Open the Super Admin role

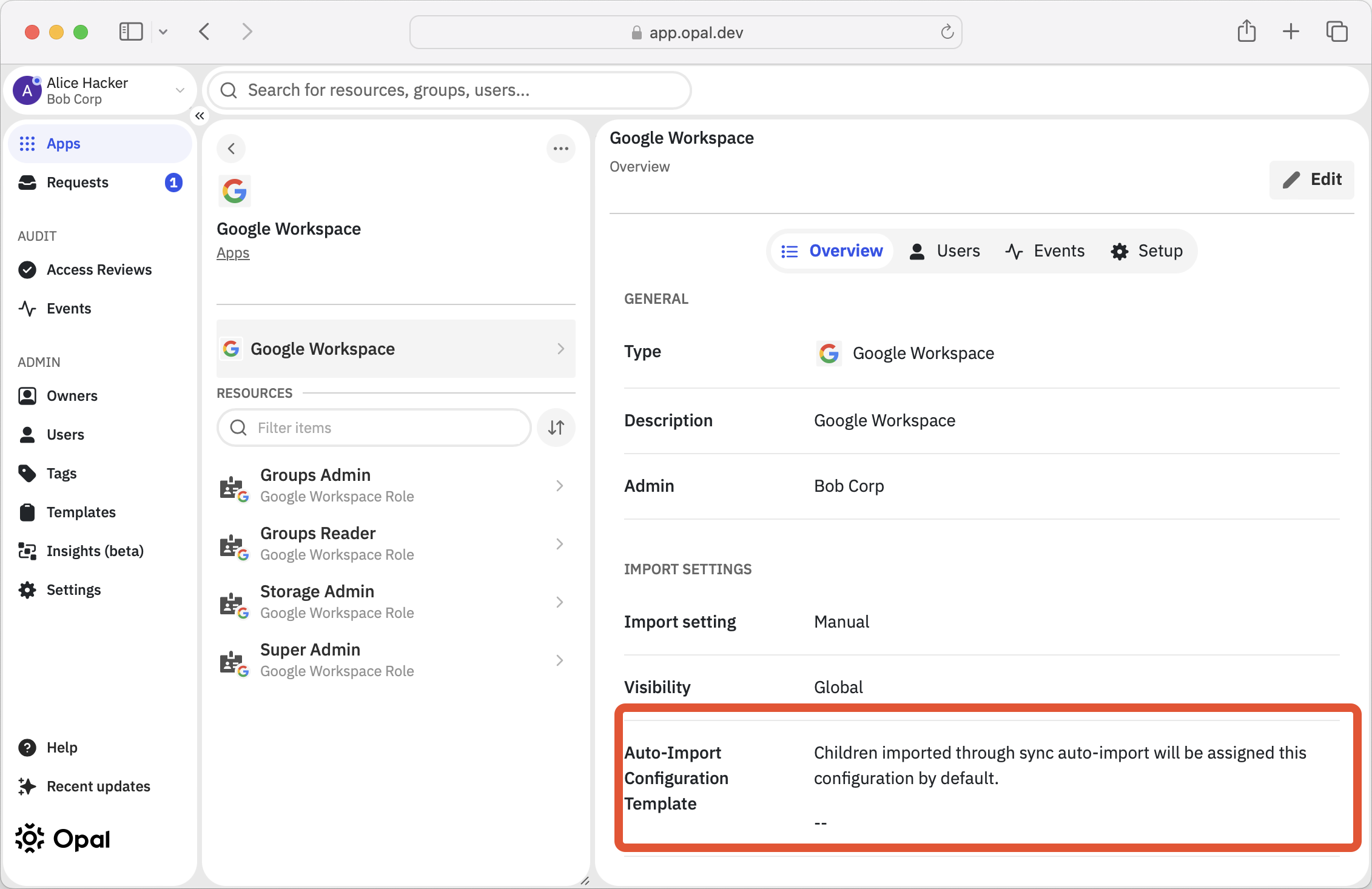point(395,660)
